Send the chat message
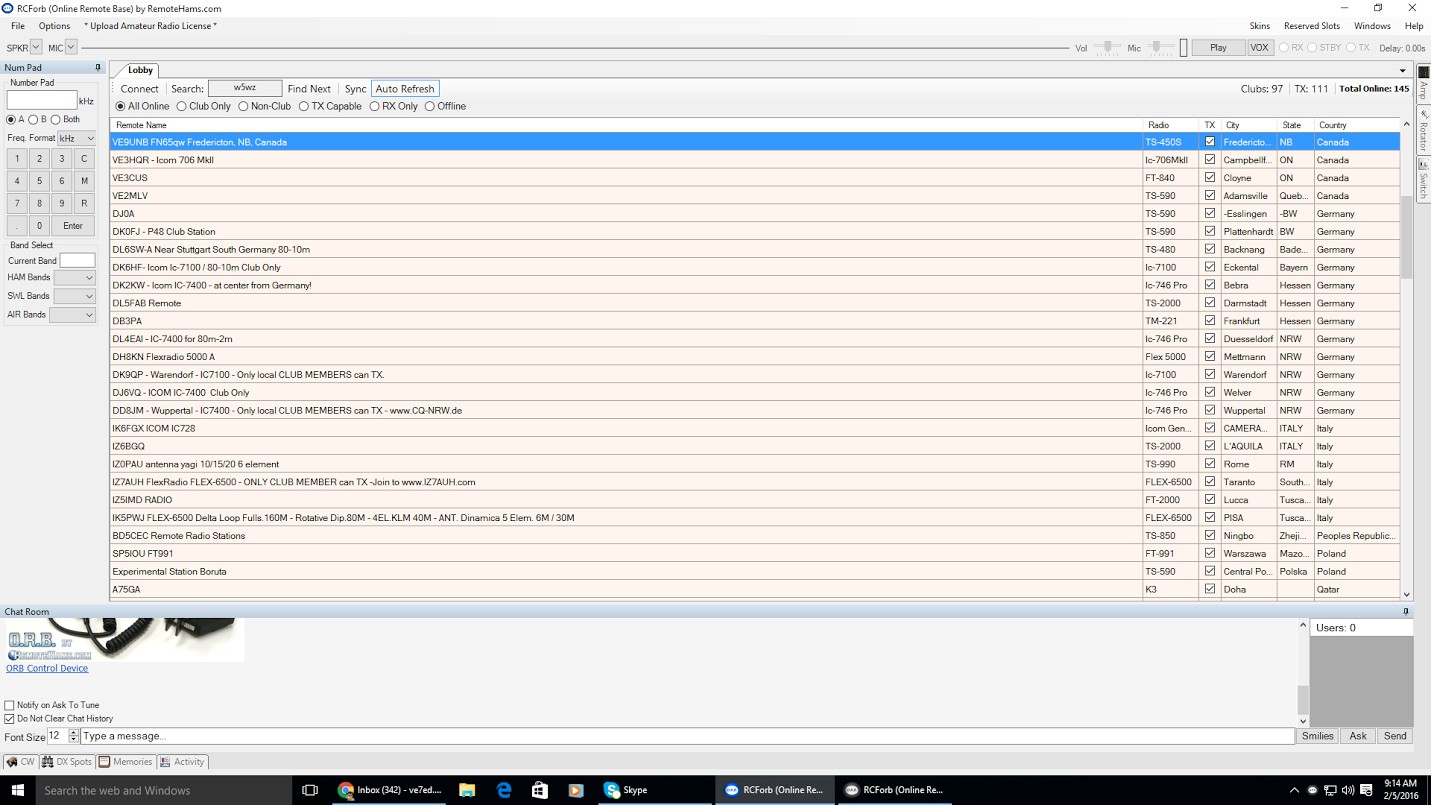 point(1395,736)
